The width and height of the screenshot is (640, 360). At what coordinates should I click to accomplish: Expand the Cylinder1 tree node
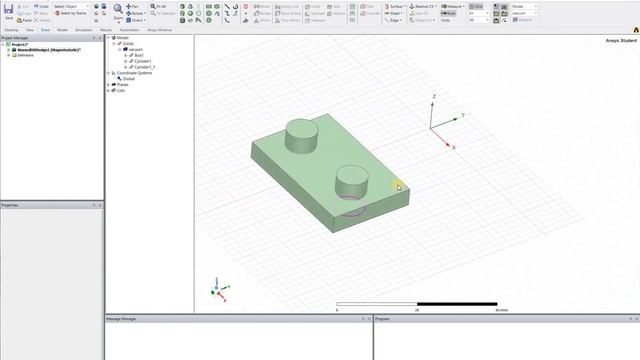(x=125, y=61)
